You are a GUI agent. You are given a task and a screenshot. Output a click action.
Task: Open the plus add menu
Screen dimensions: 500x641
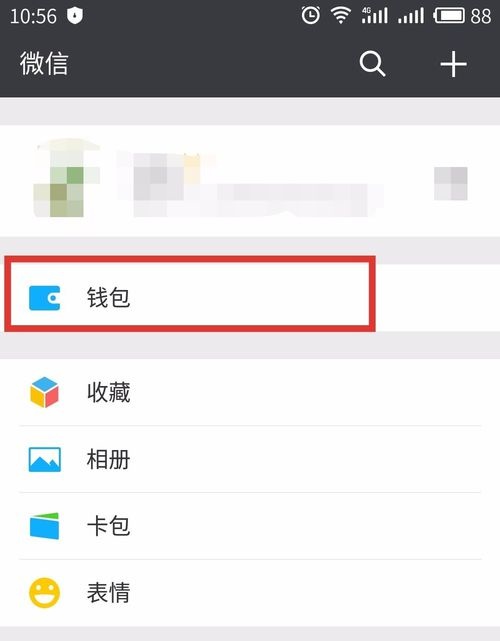[x=453, y=64]
